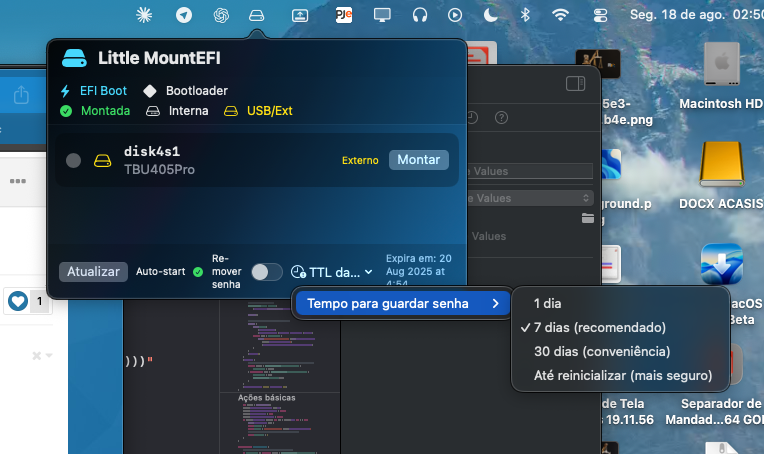Click the code minimap above Ações básicas
The image size is (764, 454).
pyautogui.click(x=280, y=346)
